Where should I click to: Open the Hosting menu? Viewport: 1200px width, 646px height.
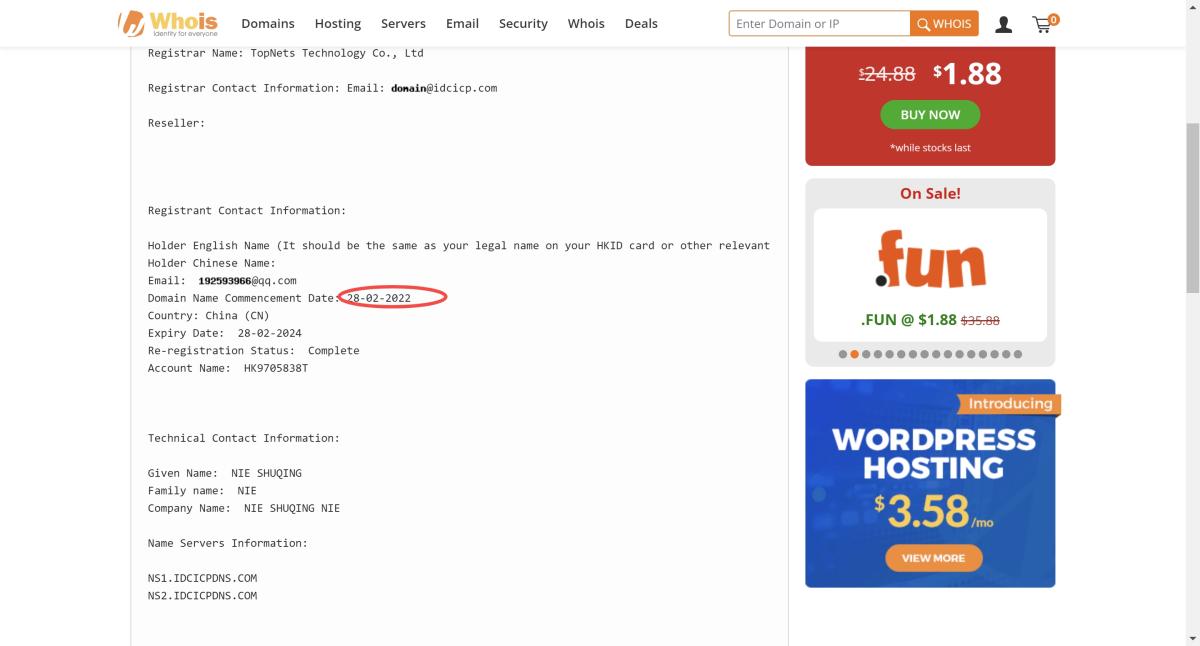click(x=338, y=24)
